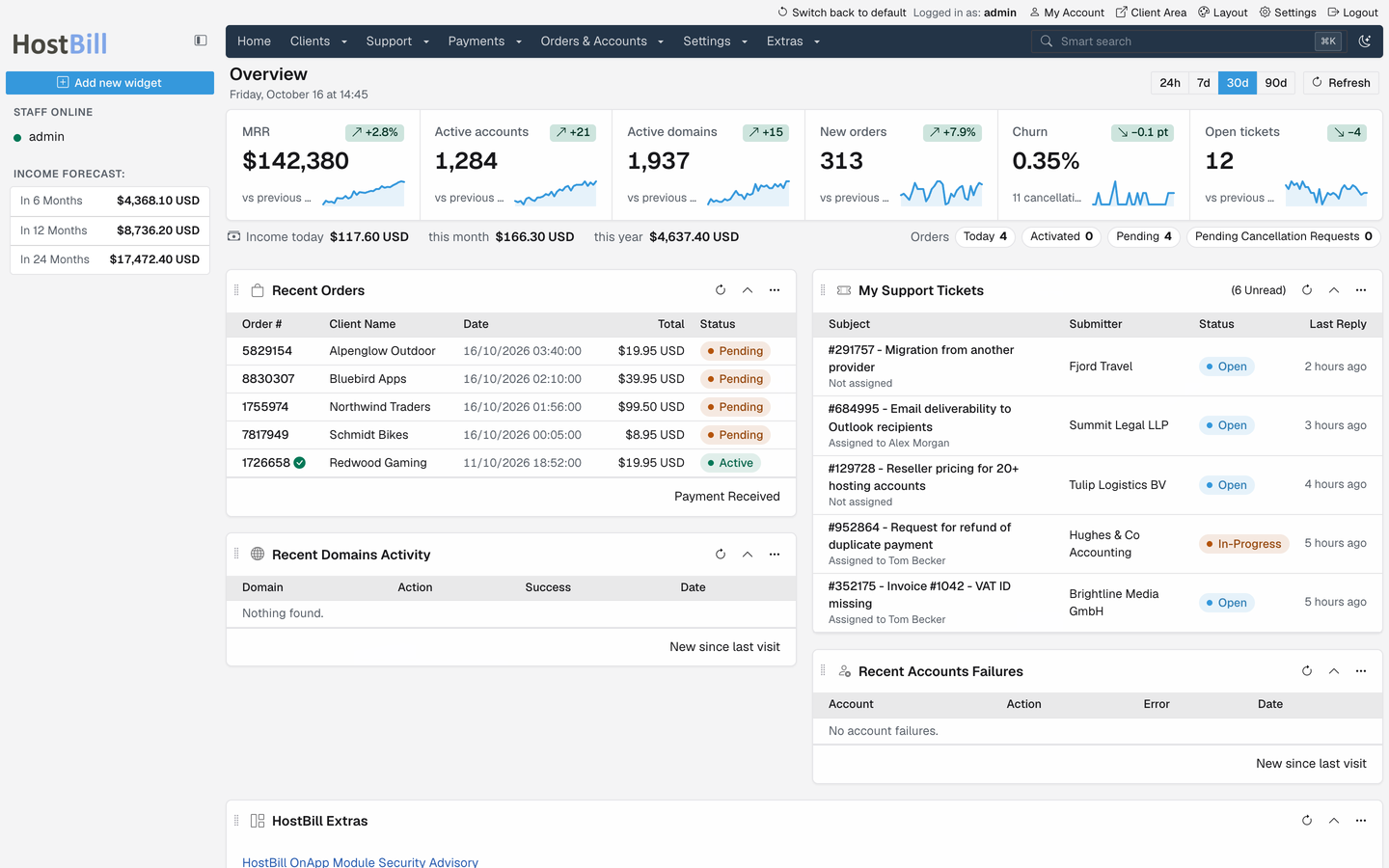Screen dimensions: 1389x868
Task: Open the Client Area link
Action: click(1151, 13)
